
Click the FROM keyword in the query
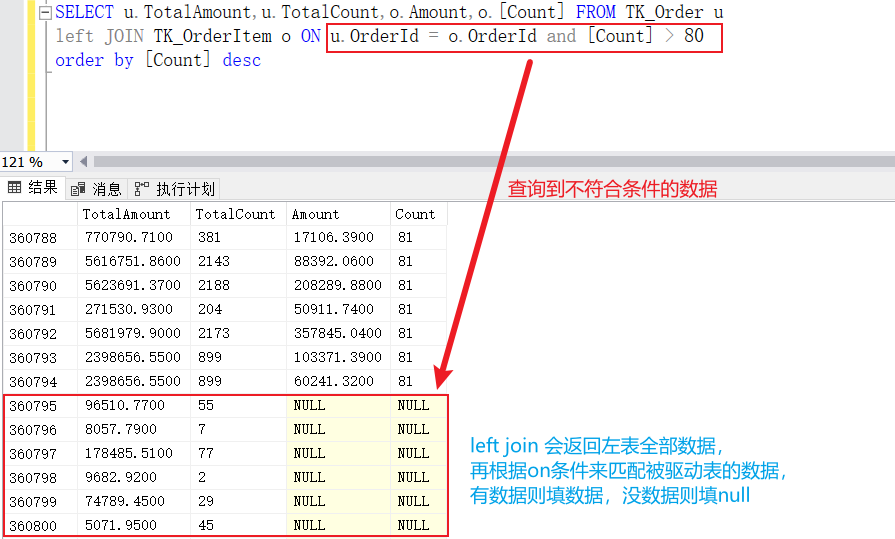click(x=595, y=12)
